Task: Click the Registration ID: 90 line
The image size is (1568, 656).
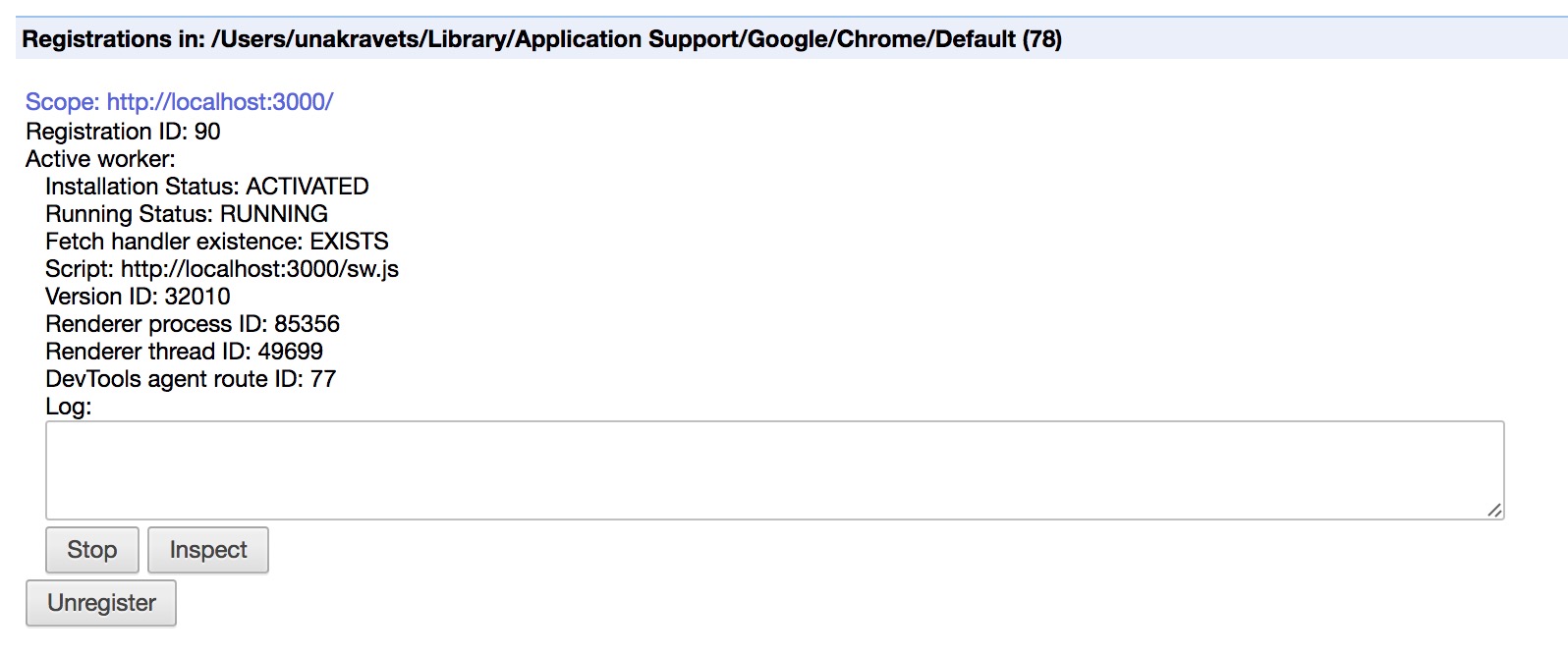Action: pyautogui.click(x=123, y=132)
